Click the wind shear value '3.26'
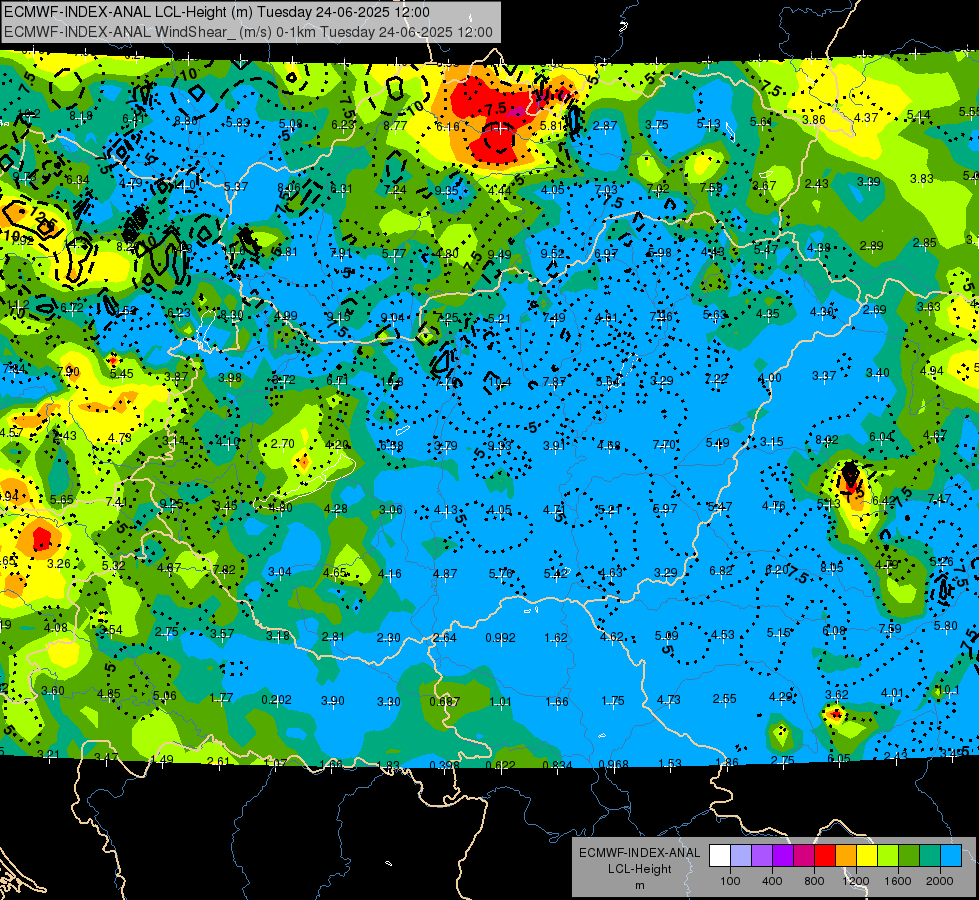The height and width of the screenshot is (900, 979). click(59, 563)
